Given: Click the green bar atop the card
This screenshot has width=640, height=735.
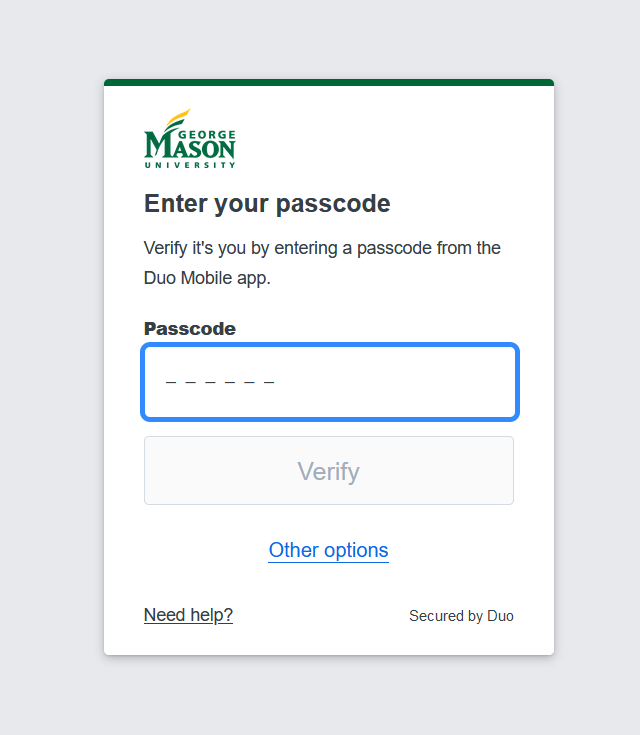Looking at the screenshot, I should click(x=329, y=82).
